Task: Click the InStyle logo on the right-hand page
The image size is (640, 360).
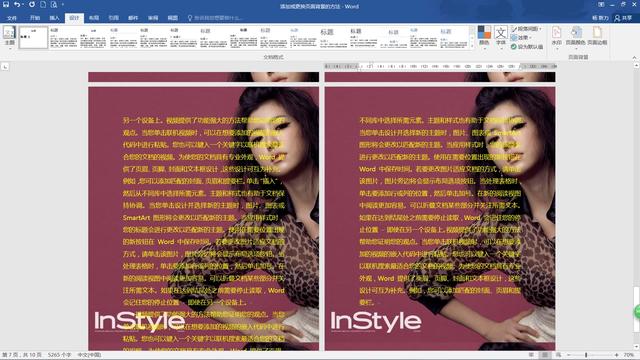Action: pyautogui.click(x=376, y=322)
